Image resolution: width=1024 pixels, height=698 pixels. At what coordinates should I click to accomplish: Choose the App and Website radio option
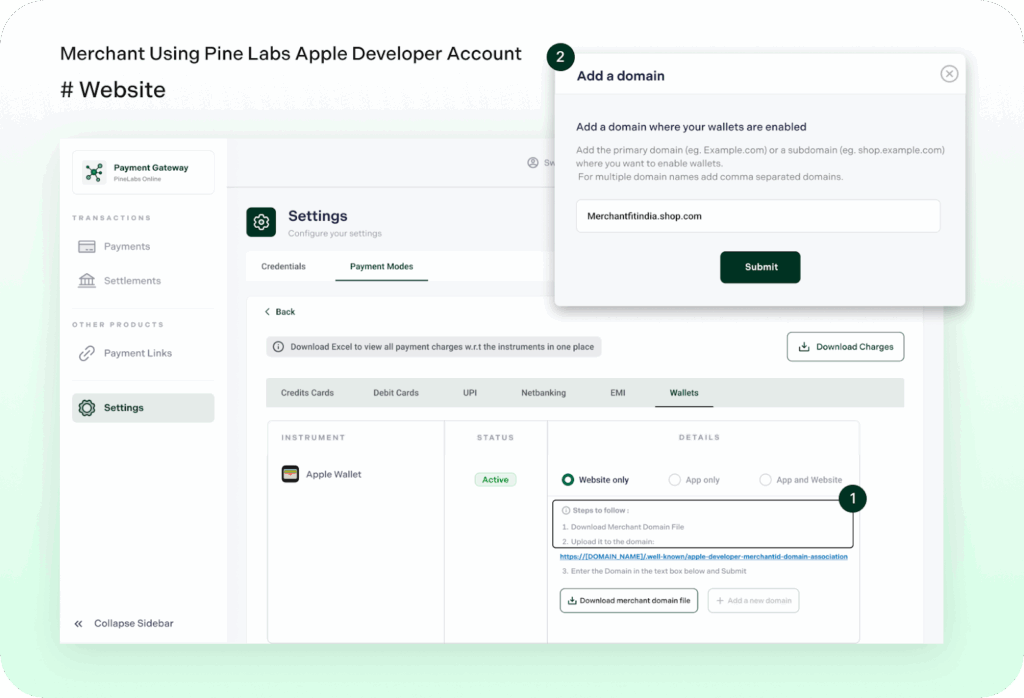click(x=766, y=480)
